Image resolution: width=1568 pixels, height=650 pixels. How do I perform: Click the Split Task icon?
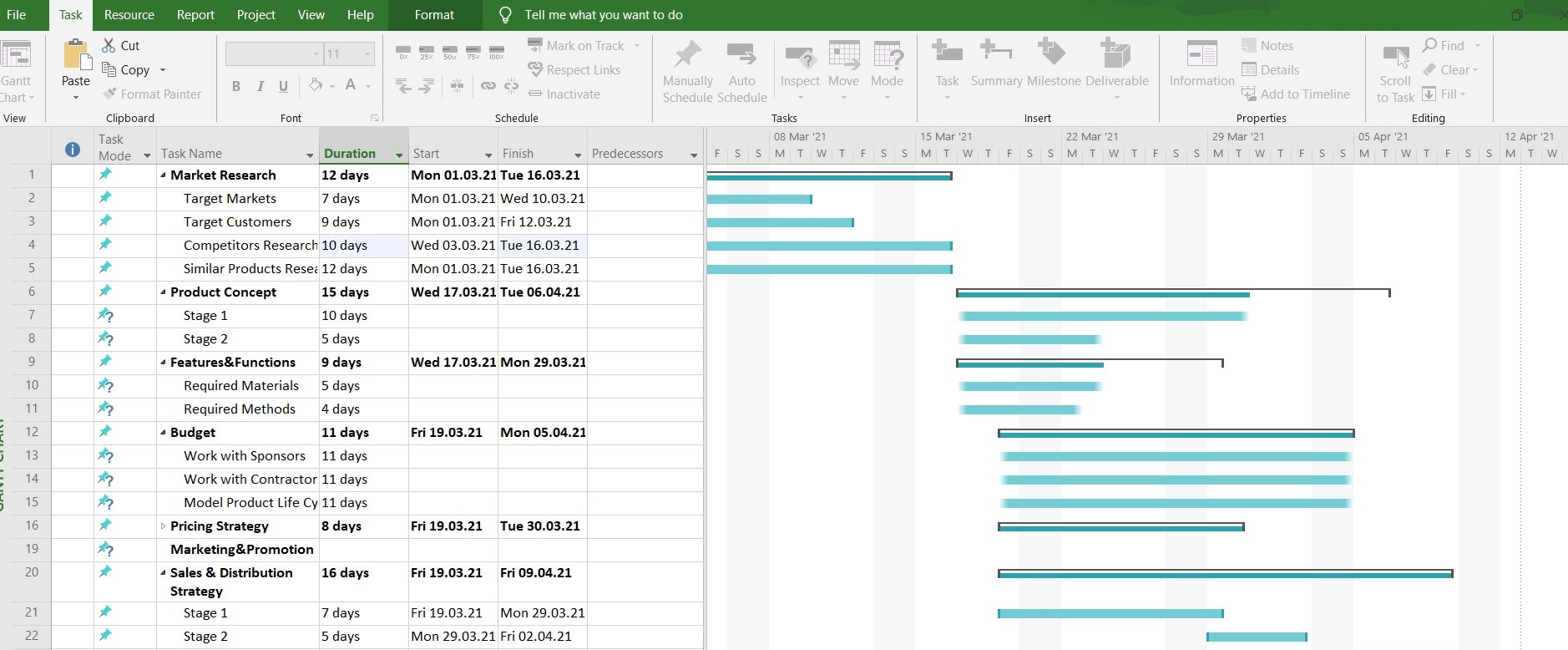457,85
